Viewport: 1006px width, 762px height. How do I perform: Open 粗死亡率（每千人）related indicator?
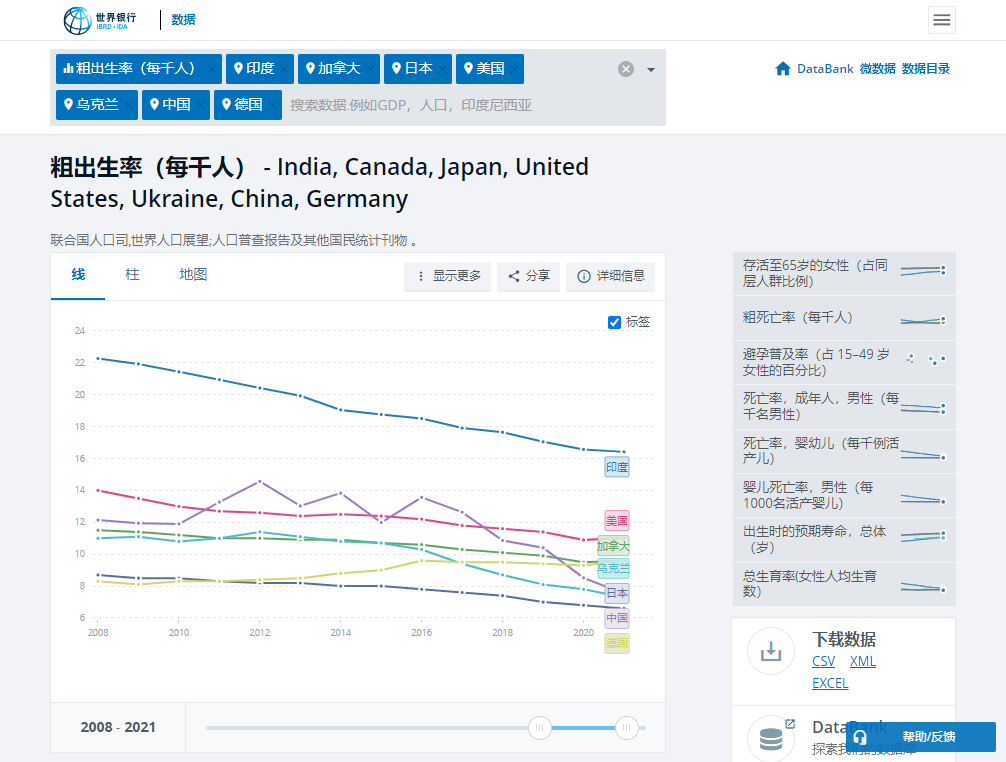[844, 318]
